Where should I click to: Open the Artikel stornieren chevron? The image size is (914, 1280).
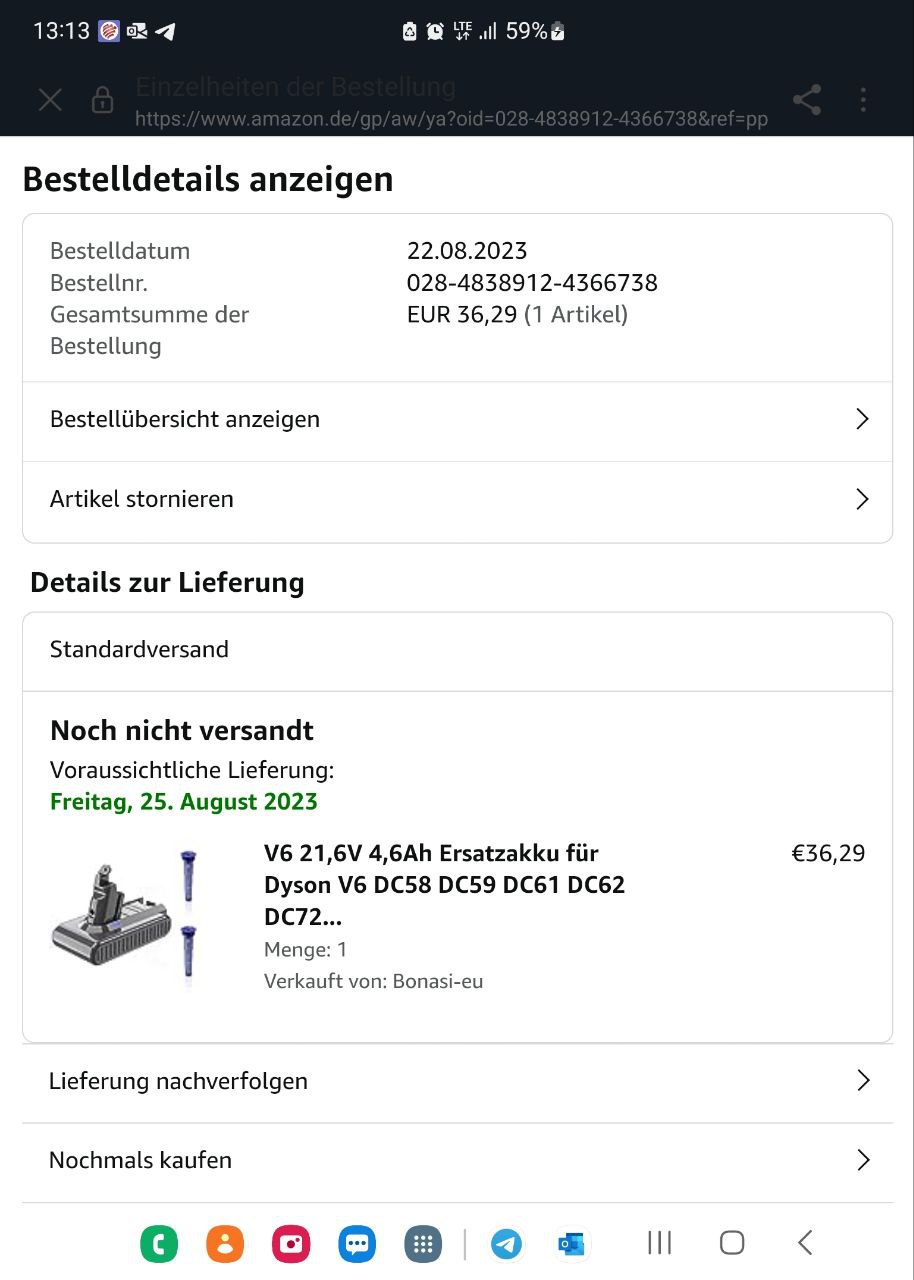pos(862,499)
